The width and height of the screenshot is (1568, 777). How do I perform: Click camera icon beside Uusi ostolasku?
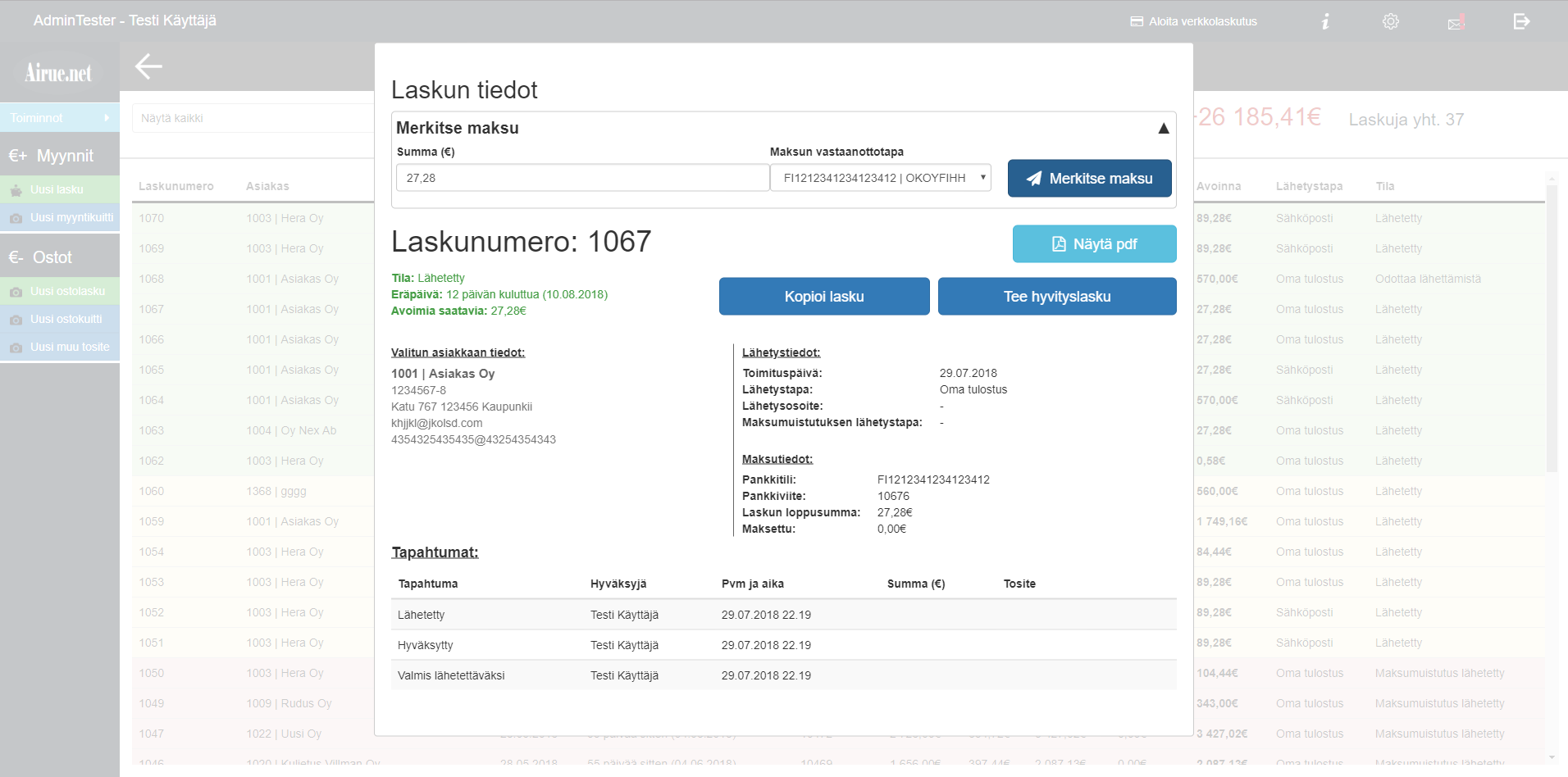click(x=16, y=292)
